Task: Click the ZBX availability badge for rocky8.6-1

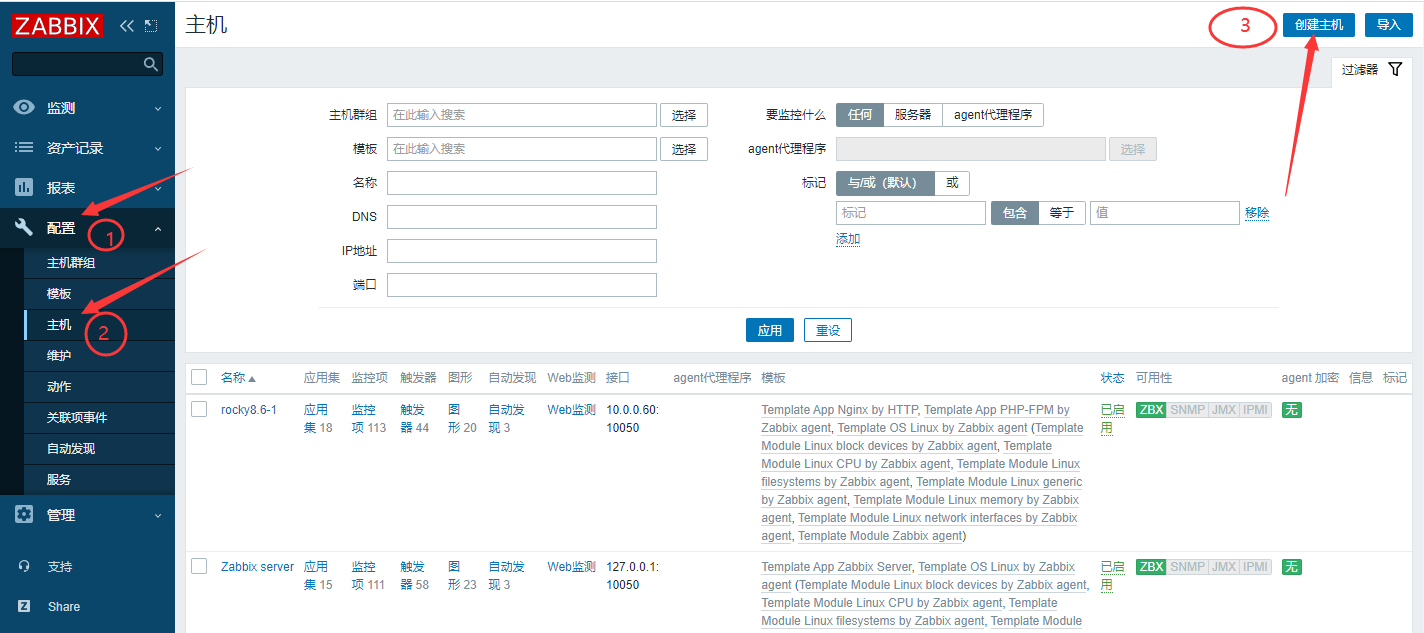Action: tap(1151, 410)
